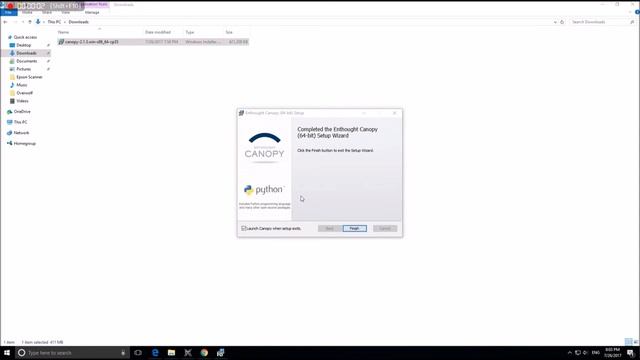
Task: Select Quick access in navigation pane
Action: [25, 37]
